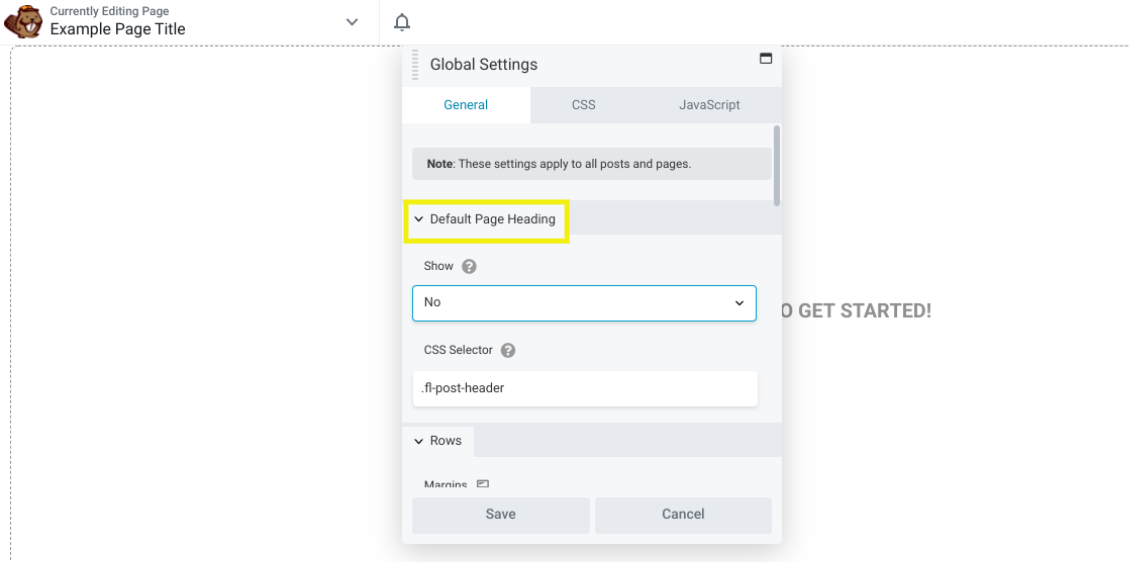Click the Margins responsive device icon
The width and height of the screenshot is (1129, 562).
[x=483, y=485]
